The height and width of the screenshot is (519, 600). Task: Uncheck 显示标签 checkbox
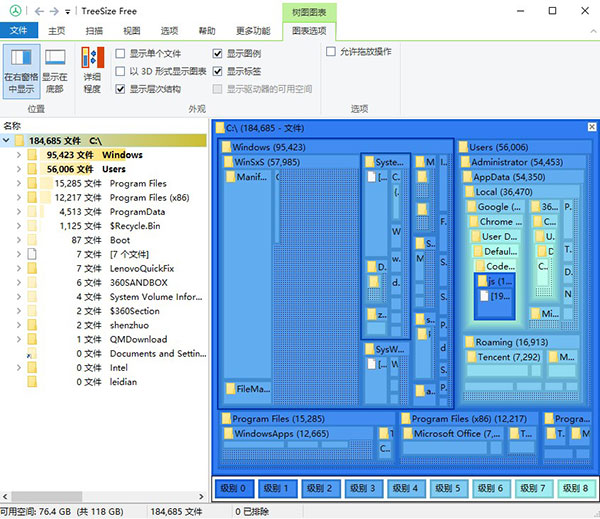(217, 71)
